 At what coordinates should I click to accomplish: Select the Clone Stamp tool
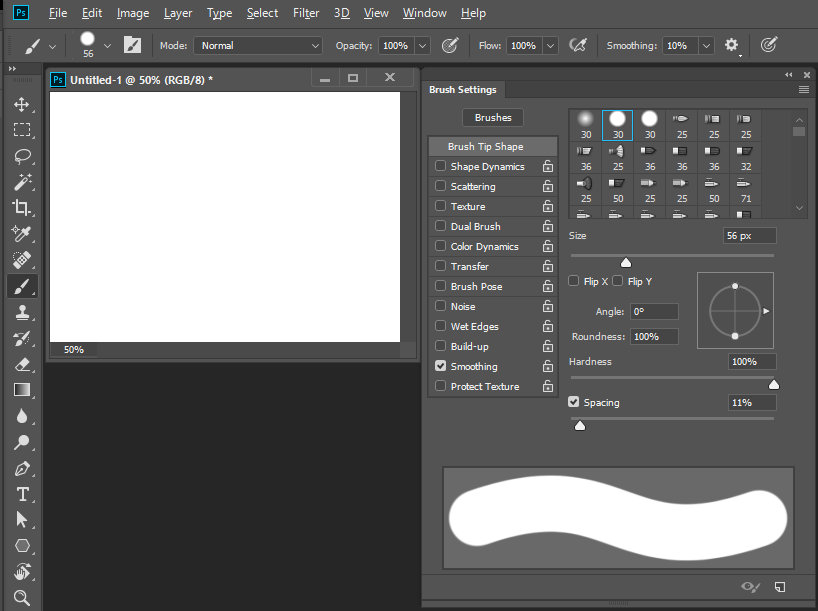(21, 312)
